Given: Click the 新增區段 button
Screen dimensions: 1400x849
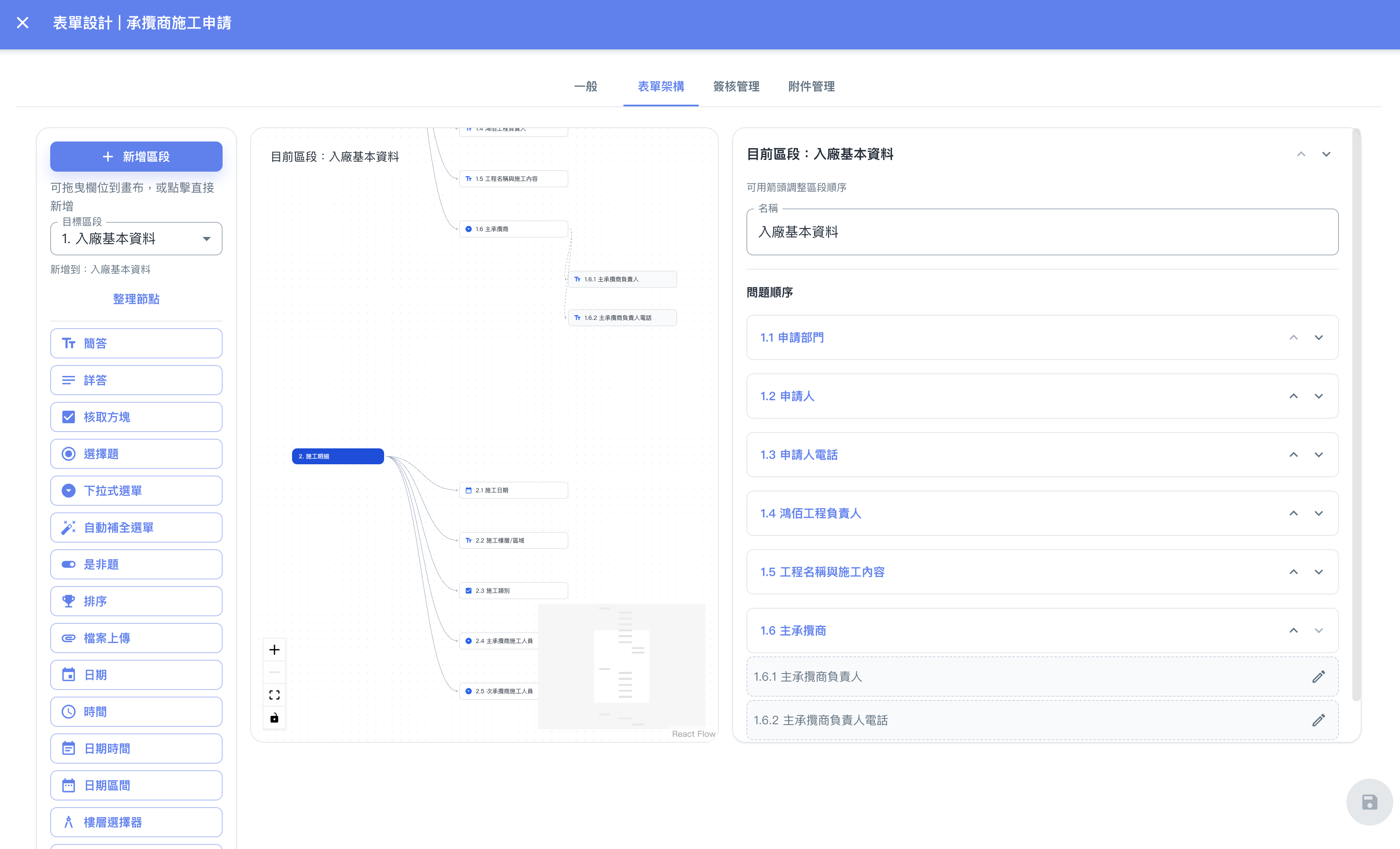Looking at the screenshot, I should click(136, 157).
